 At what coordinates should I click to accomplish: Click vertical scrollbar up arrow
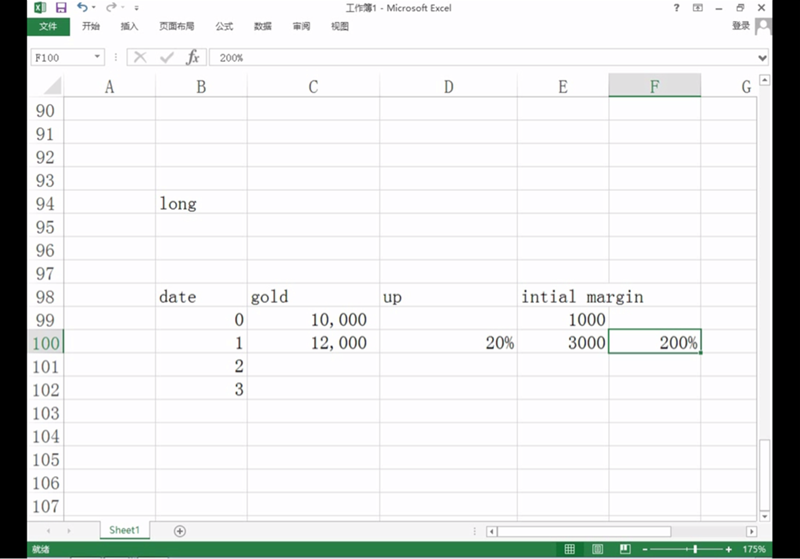pos(764,80)
